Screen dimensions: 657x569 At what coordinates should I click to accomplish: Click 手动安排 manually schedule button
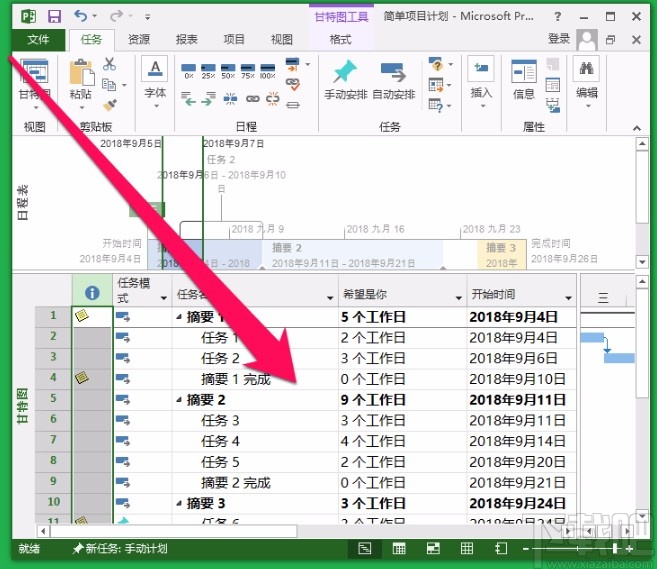point(346,80)
